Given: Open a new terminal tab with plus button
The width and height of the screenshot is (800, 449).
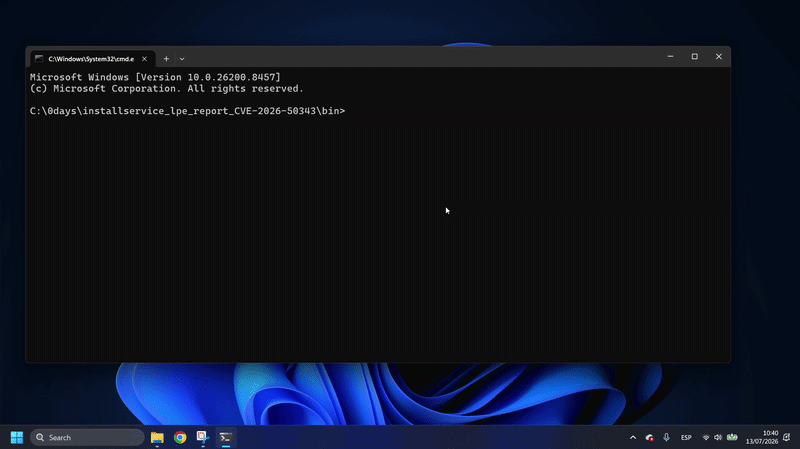Looking at the screenshot, I should [166, 59].
